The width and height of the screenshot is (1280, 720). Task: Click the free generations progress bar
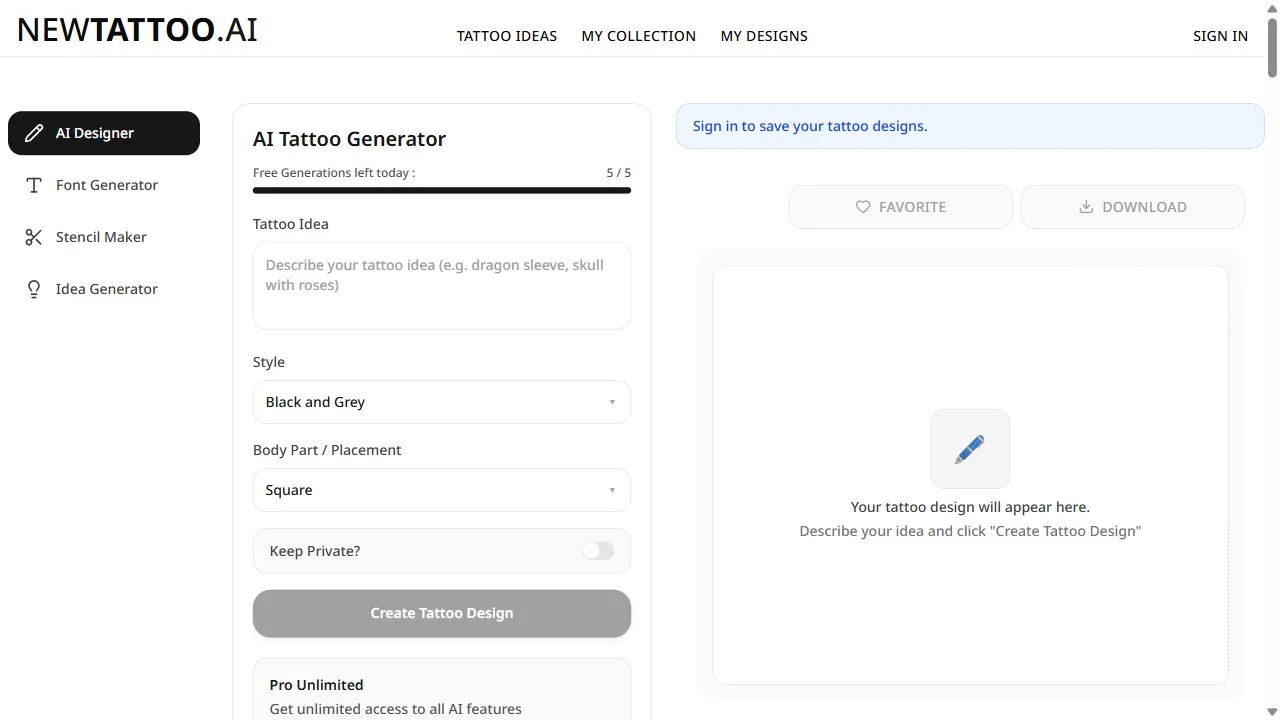(x=442, y=190)
